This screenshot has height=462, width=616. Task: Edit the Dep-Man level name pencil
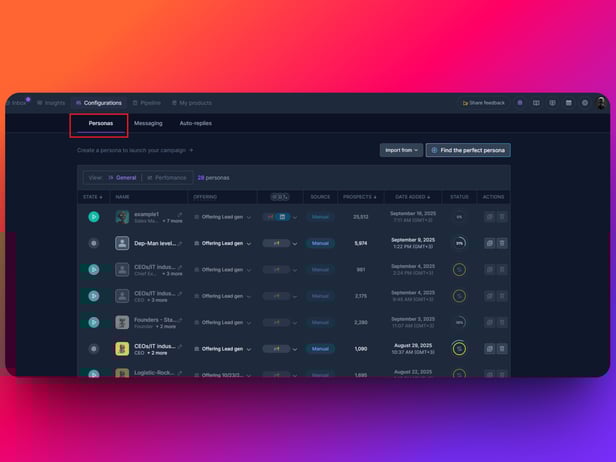click(x=180, y=244)
